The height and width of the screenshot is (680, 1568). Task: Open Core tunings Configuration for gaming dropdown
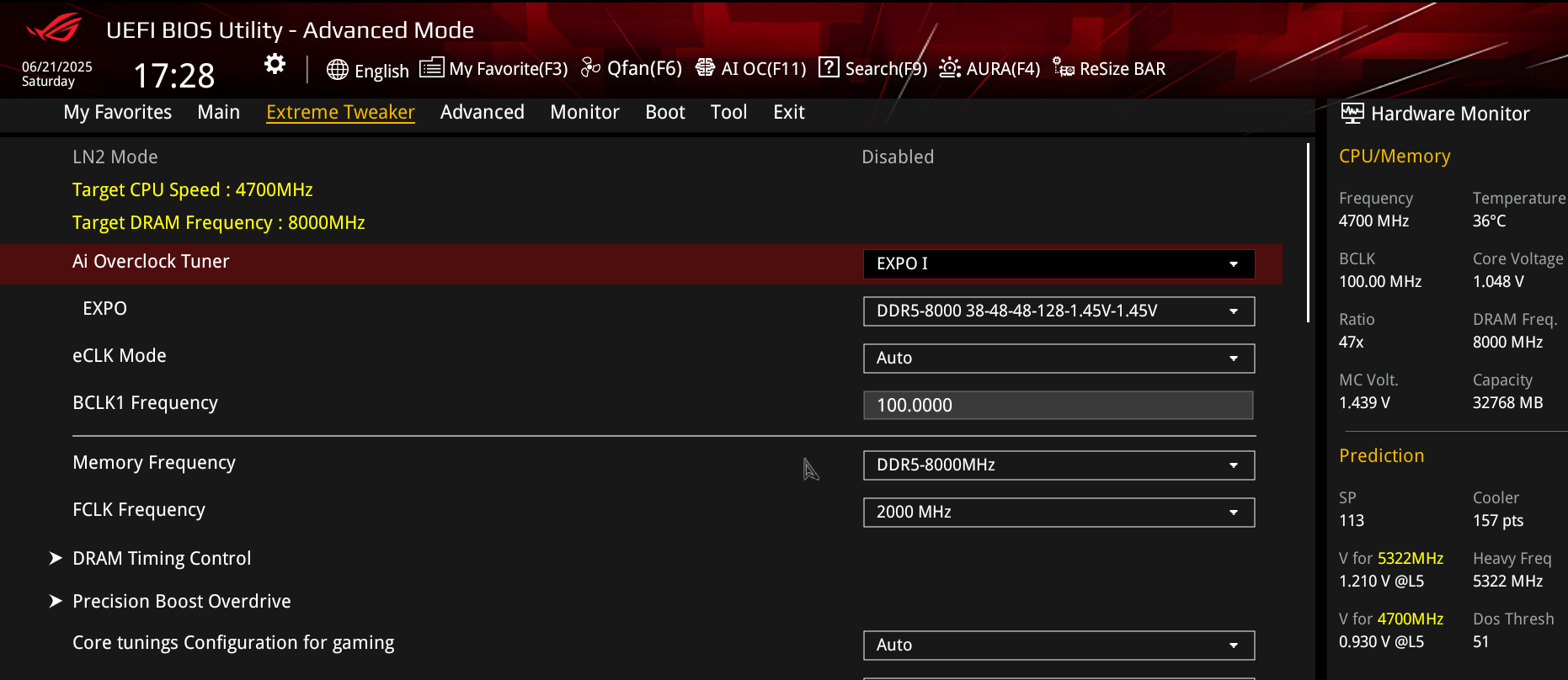click(1059, 645)
